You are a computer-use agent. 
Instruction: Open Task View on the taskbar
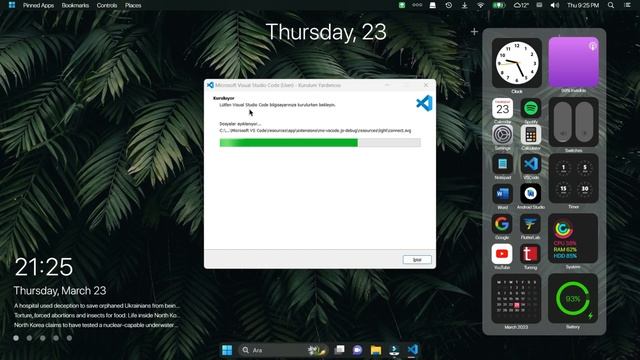339,350
